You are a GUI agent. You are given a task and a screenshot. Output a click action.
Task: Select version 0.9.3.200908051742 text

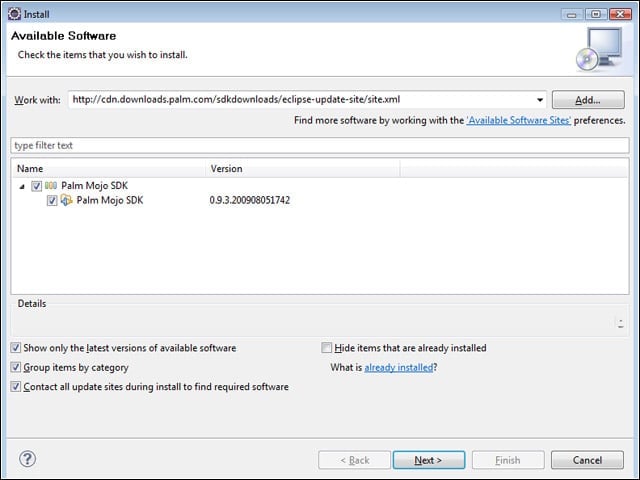coord(250,200)
